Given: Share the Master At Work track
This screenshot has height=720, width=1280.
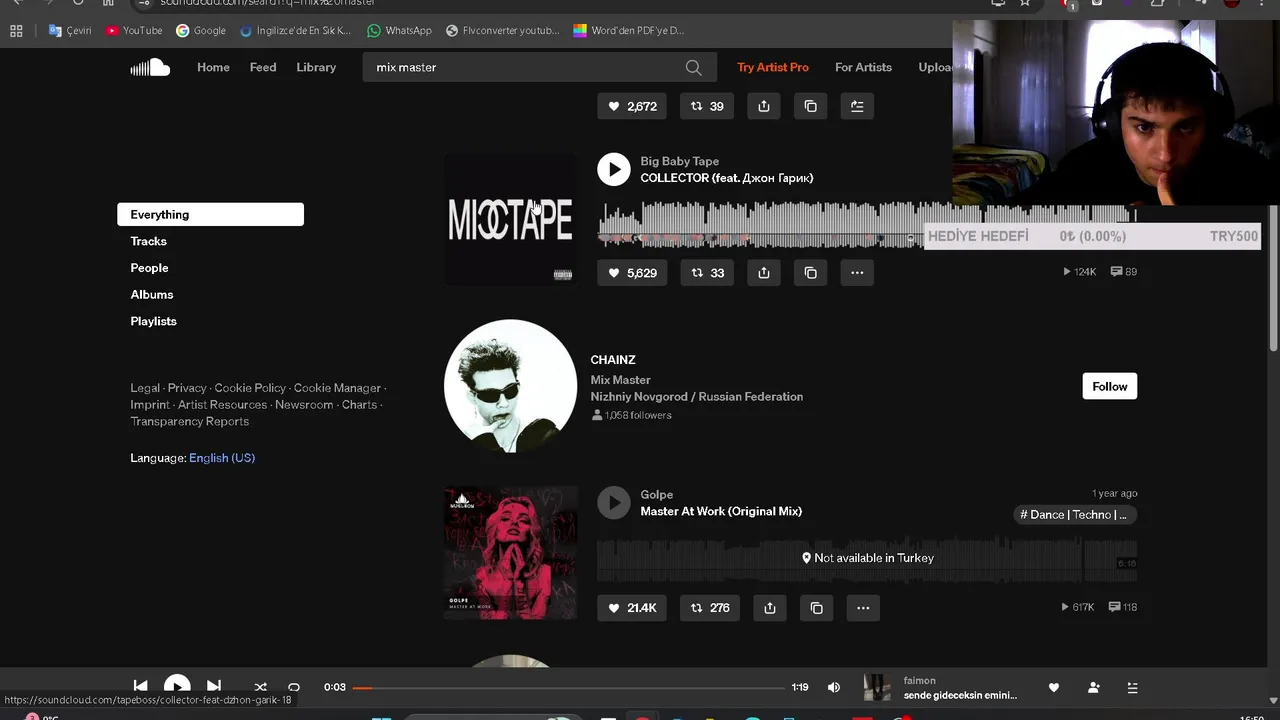Looking at the screenshot, I should (x=770, y=608).
